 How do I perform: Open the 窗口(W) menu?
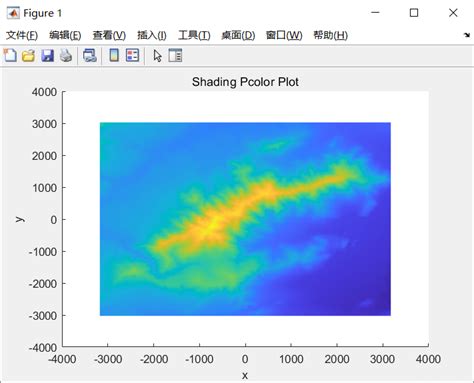pos(284,35)
